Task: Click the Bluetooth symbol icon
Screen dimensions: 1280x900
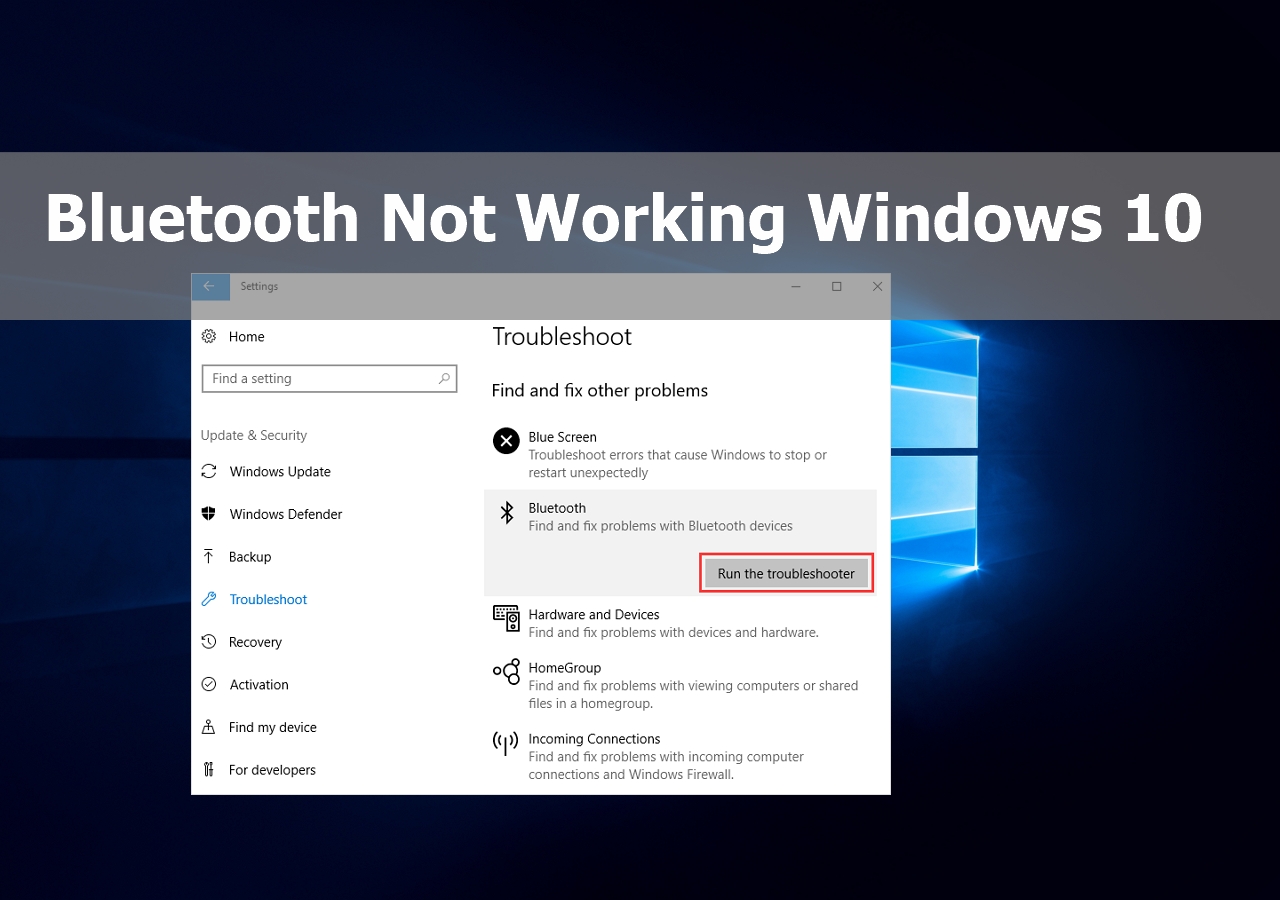Action: coord(506,513)
